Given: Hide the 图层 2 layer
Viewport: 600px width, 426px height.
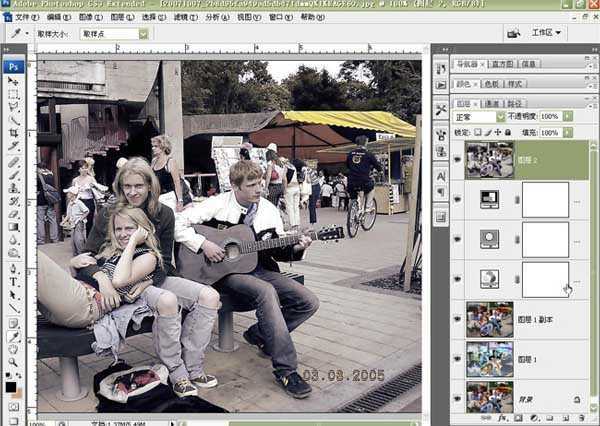Looking at the screenshot, I should click(x=457, y=158).
